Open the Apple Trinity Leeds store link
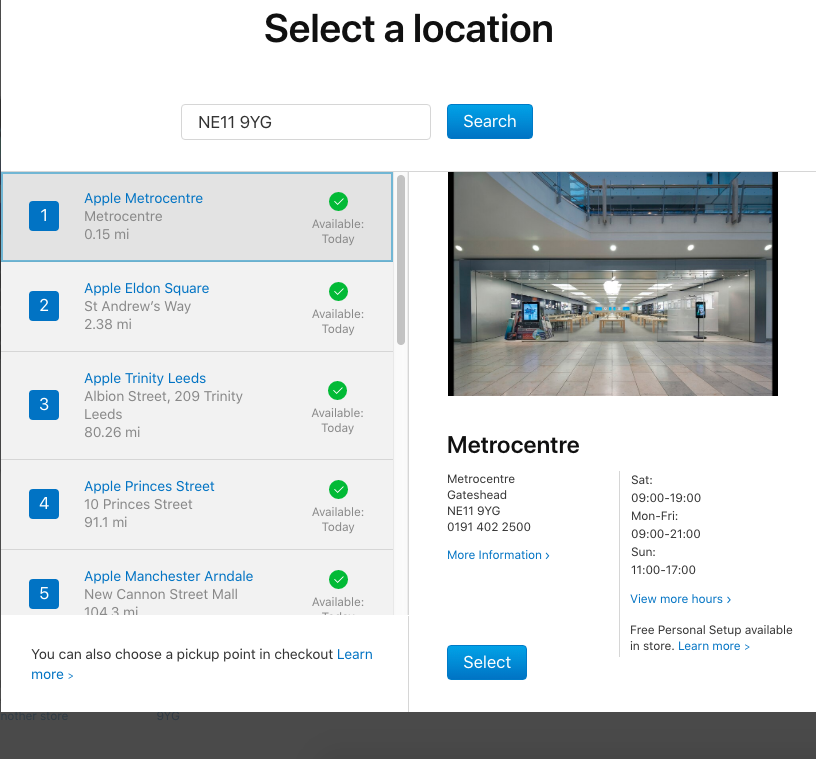Image resolution: width=816 pixels, height=759 pixels. coord(145,378)
